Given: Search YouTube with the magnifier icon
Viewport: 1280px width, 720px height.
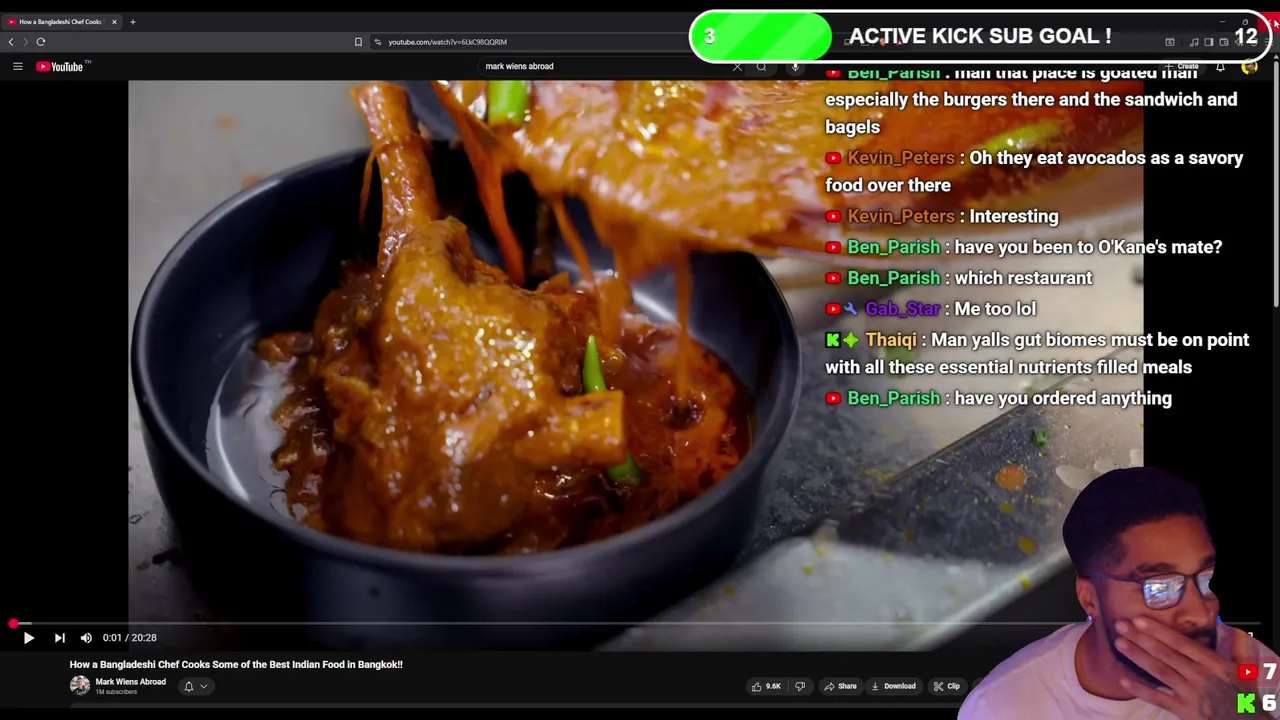Looking at the screenshot, I should [x=762, y=67].
